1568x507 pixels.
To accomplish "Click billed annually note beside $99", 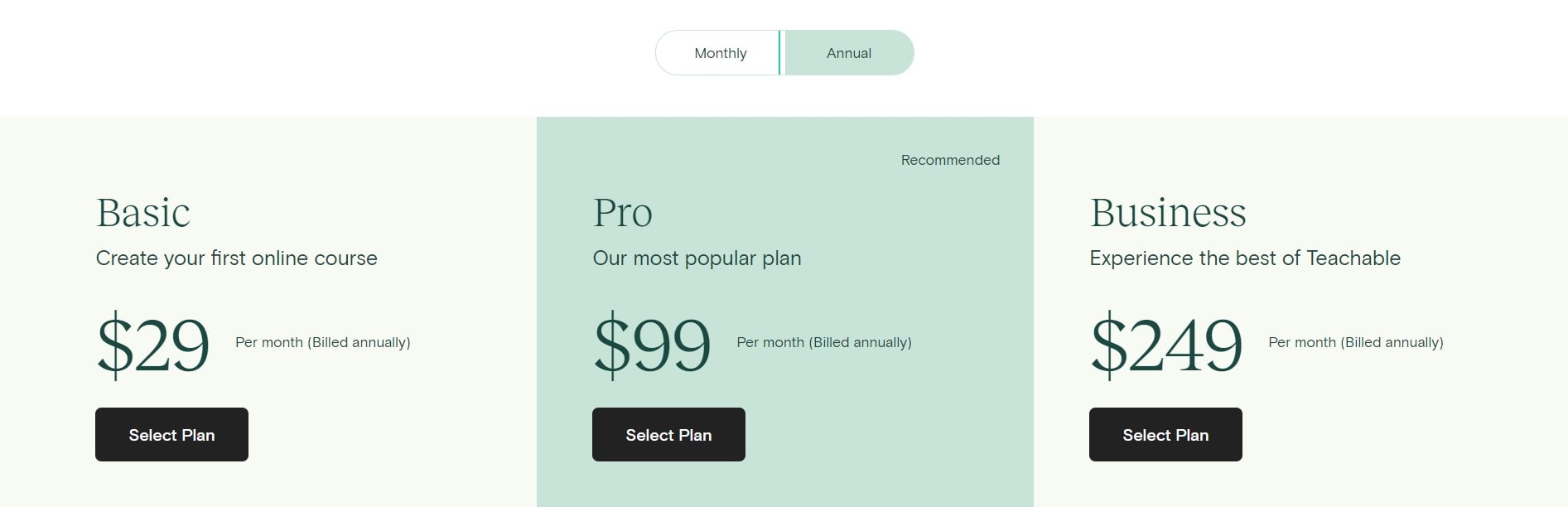I will coord(824,342).
